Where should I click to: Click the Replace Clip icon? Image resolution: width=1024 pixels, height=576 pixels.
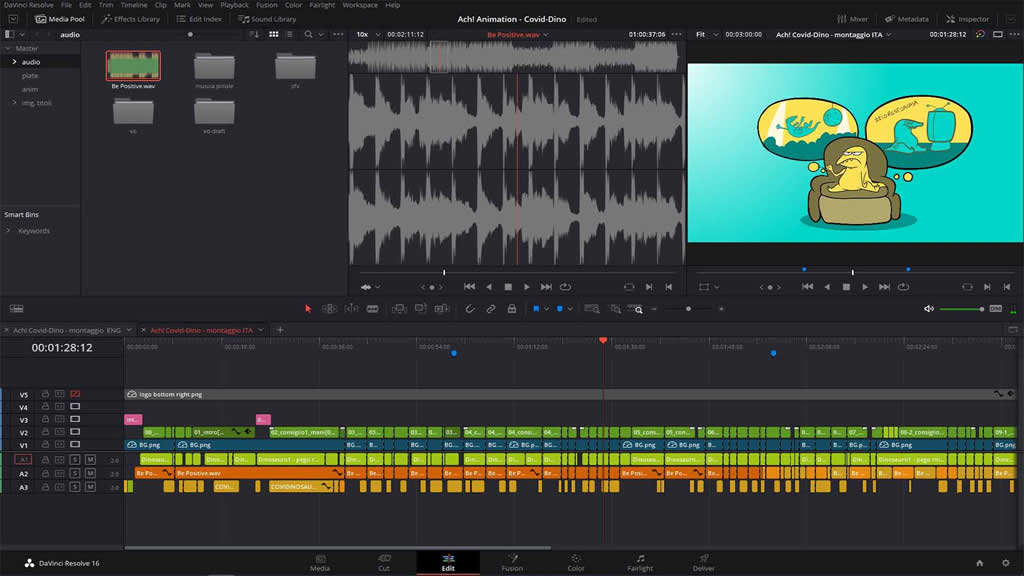[442, 309]
